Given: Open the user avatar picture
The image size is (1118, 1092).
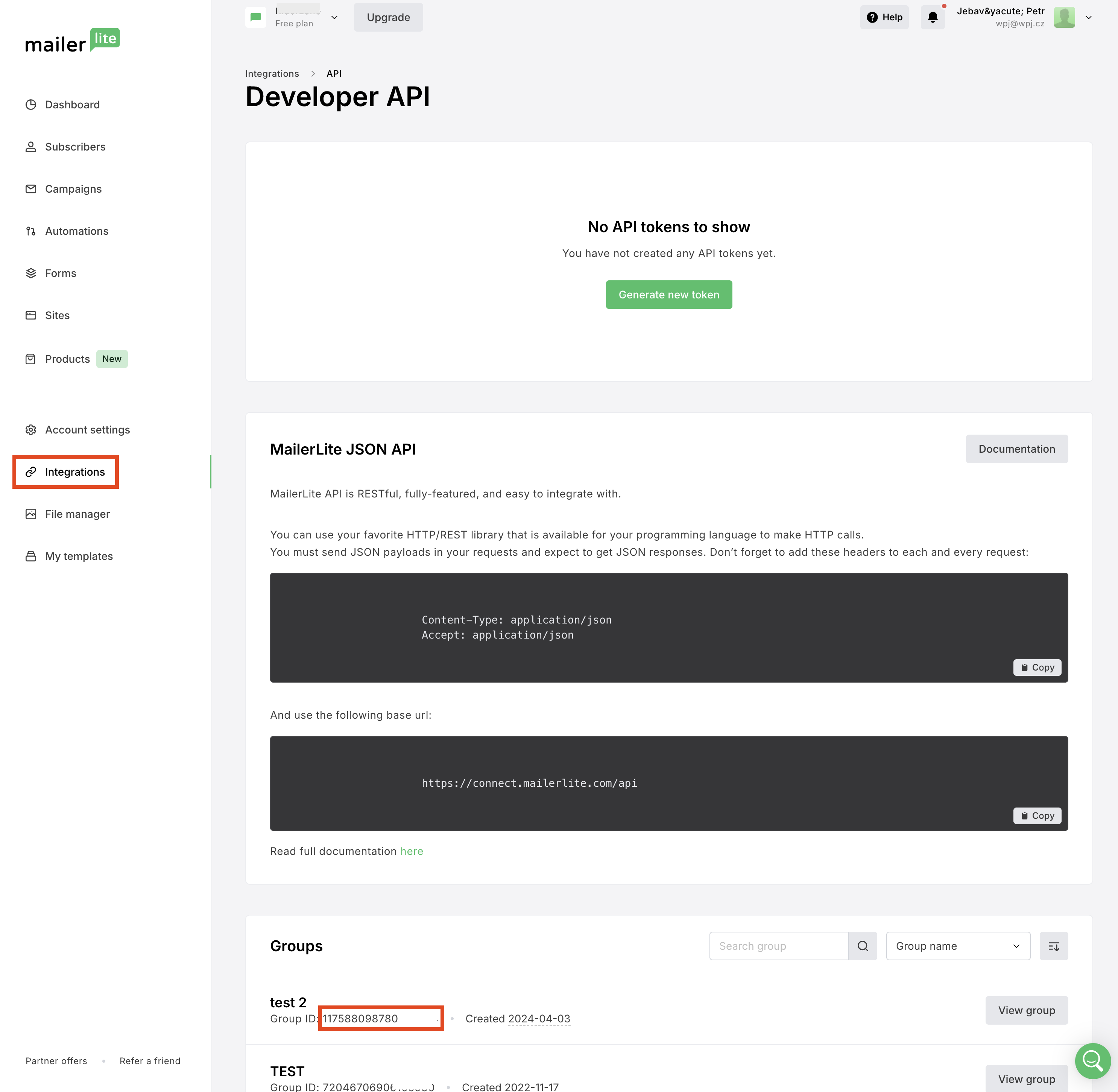Looking at the screenshot, I should (x=1064, y=17).
